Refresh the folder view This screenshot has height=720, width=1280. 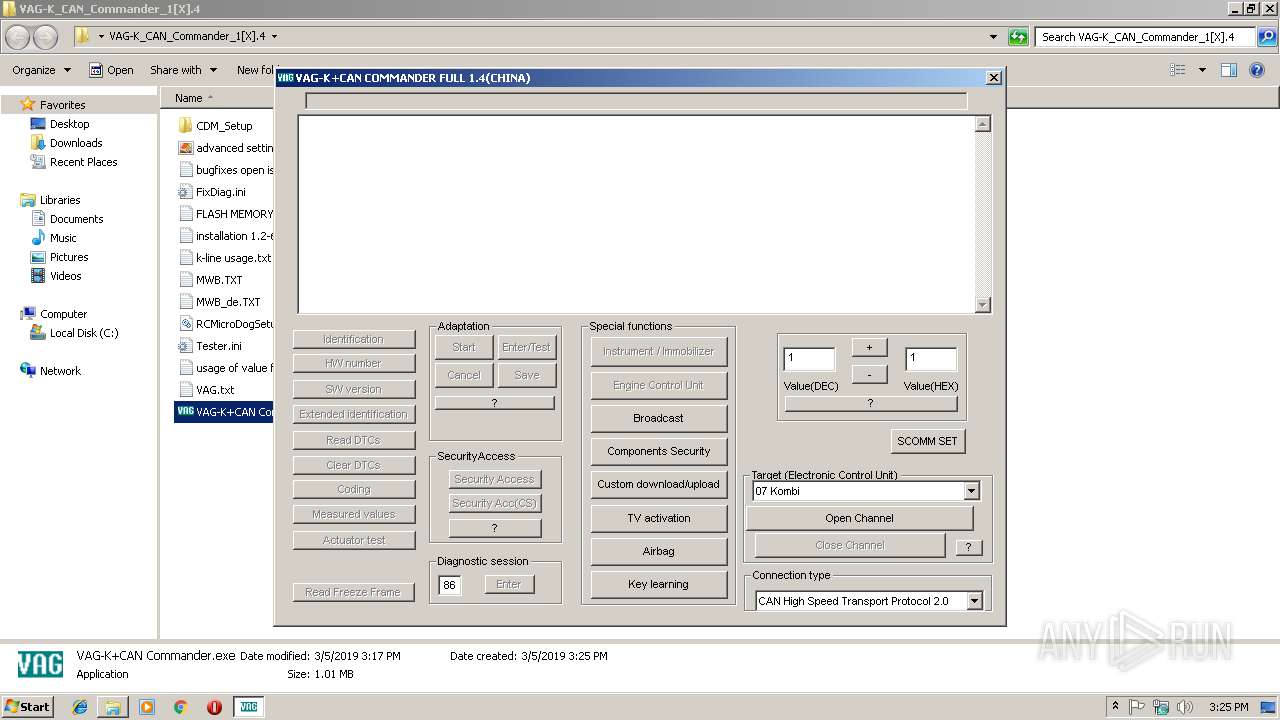pyautogui.click(x=1018, y=37)
